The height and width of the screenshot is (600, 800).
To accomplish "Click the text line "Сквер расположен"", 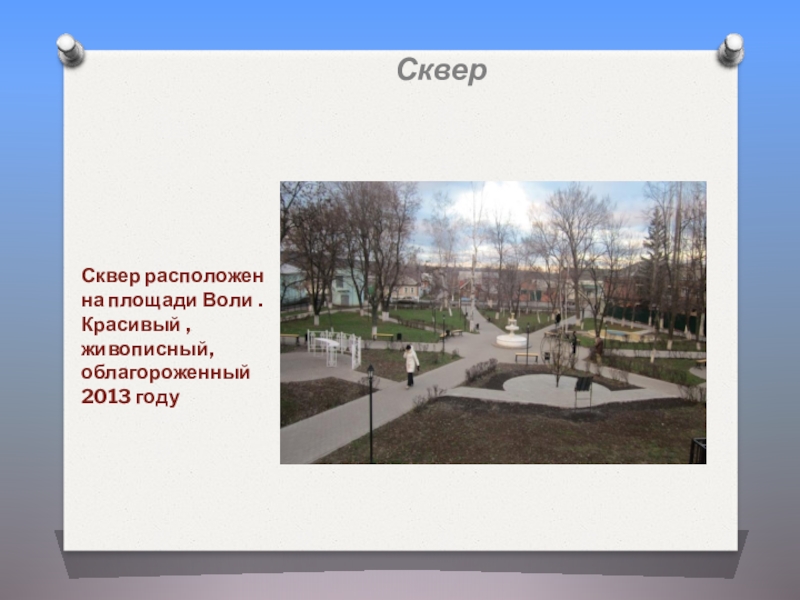I will coord(172,276).
